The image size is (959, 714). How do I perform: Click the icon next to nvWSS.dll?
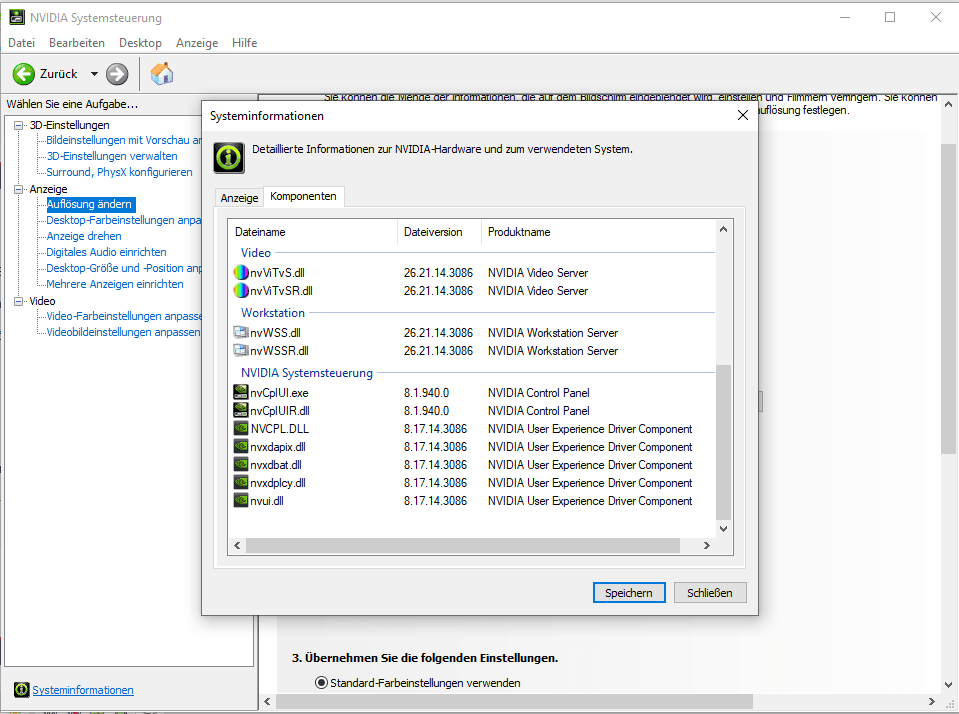(241, 332)
